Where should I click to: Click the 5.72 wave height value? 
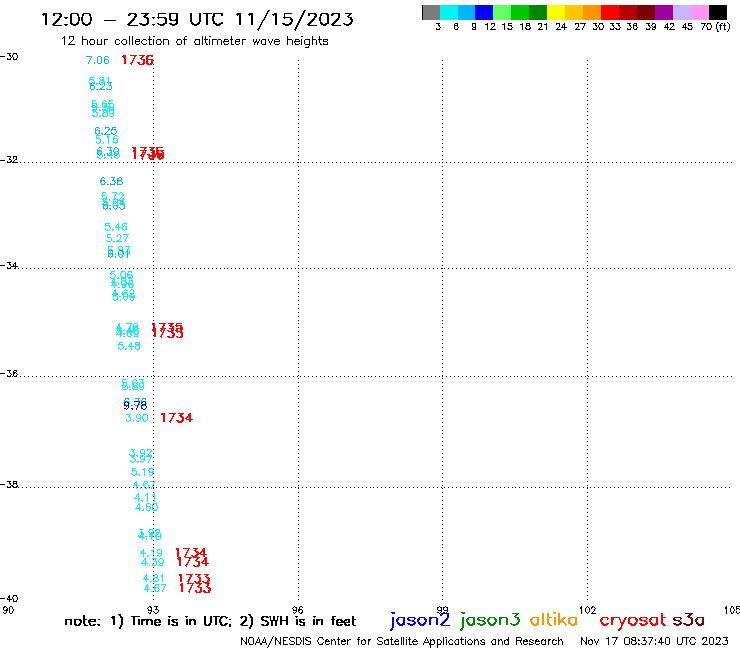click(x=113, y=196)
